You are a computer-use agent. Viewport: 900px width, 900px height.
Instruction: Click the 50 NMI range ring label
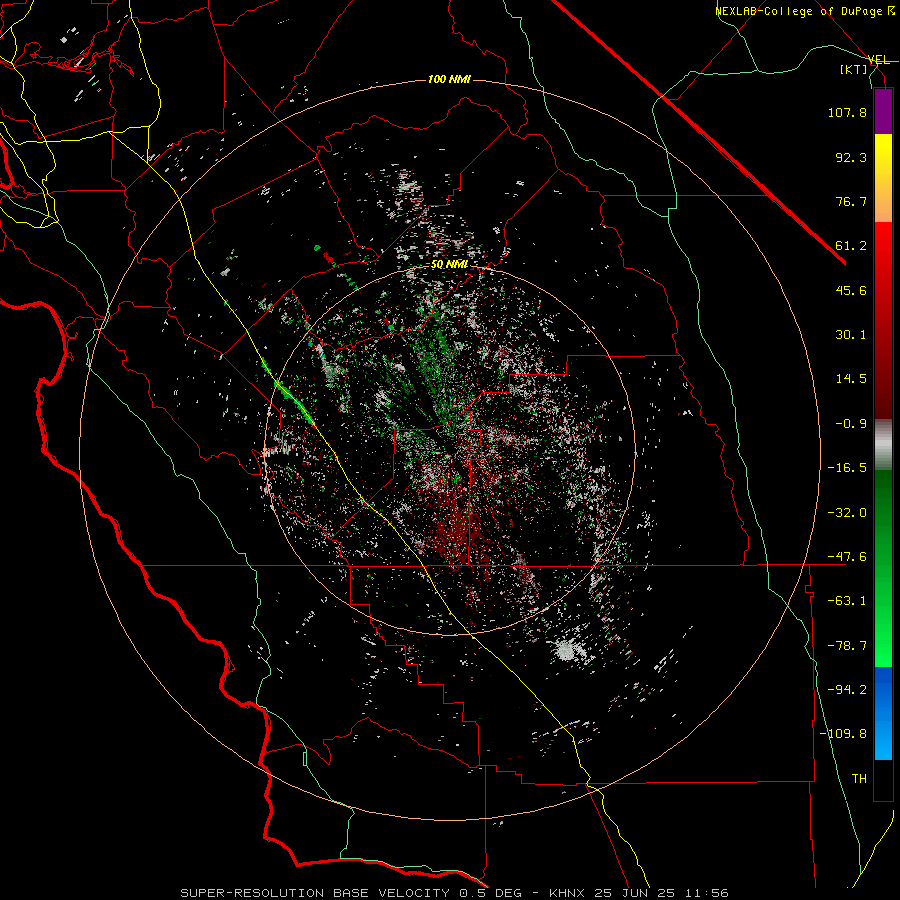(449, 265)
